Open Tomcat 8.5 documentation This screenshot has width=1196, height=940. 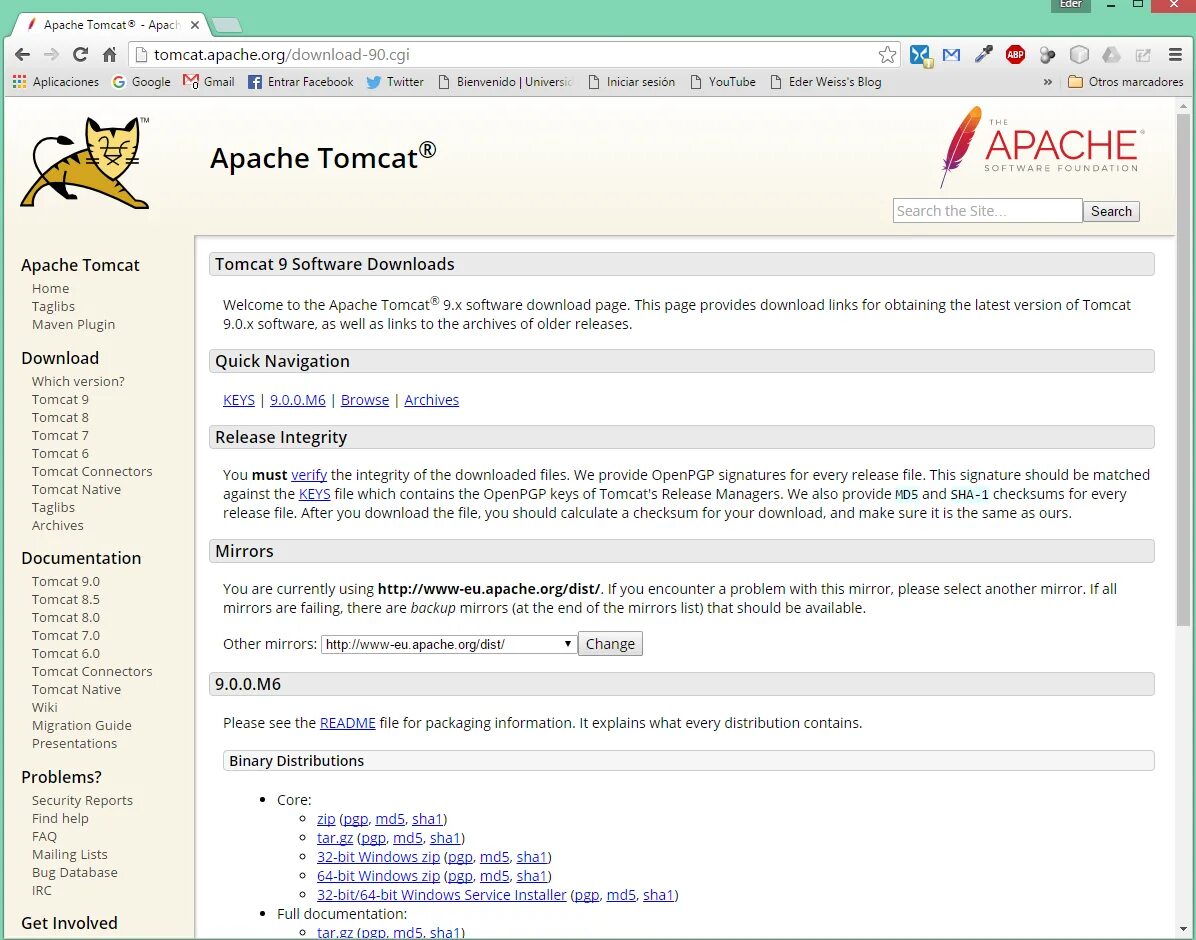(66, 600)
